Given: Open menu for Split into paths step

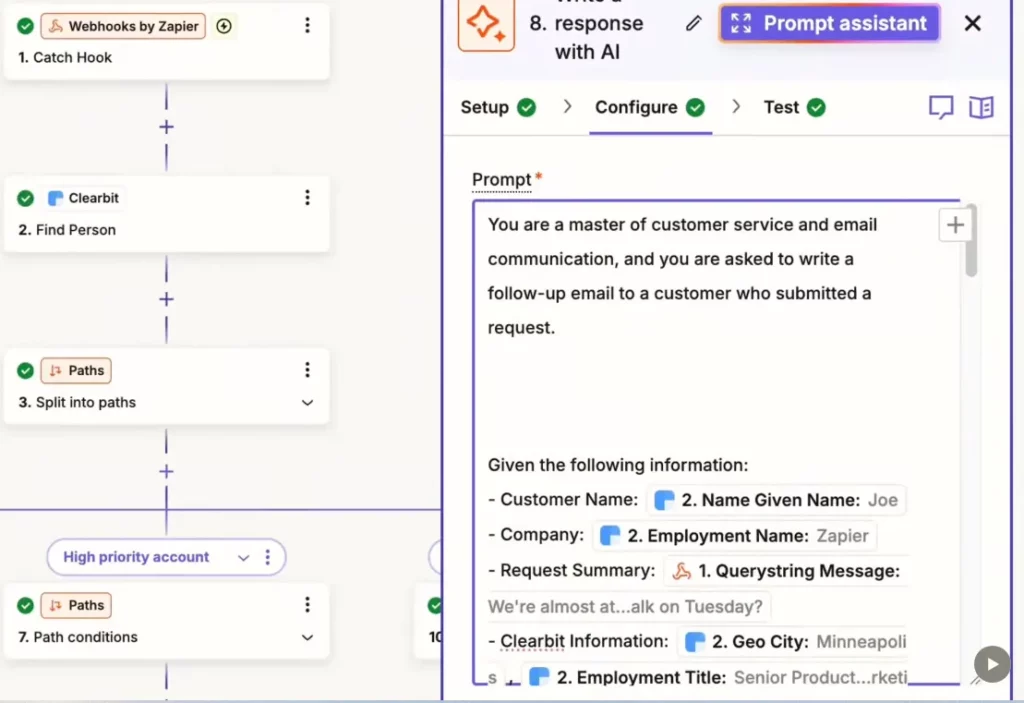Looking at the screenshot, I should pyautogui.click(x=307, y=370).
